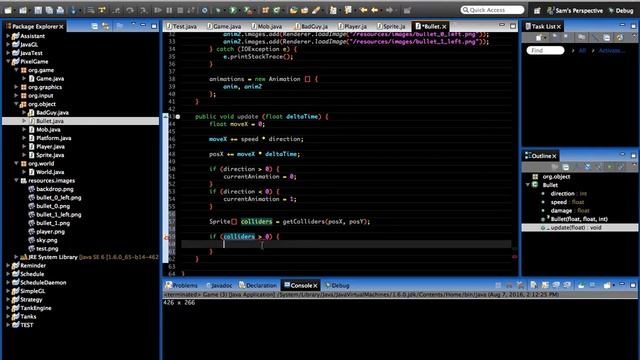This screenshot has height=360, width=640.
Task: Switch to the Test.java editor tab
Action: pyautogui.click(x=182, y=27)
